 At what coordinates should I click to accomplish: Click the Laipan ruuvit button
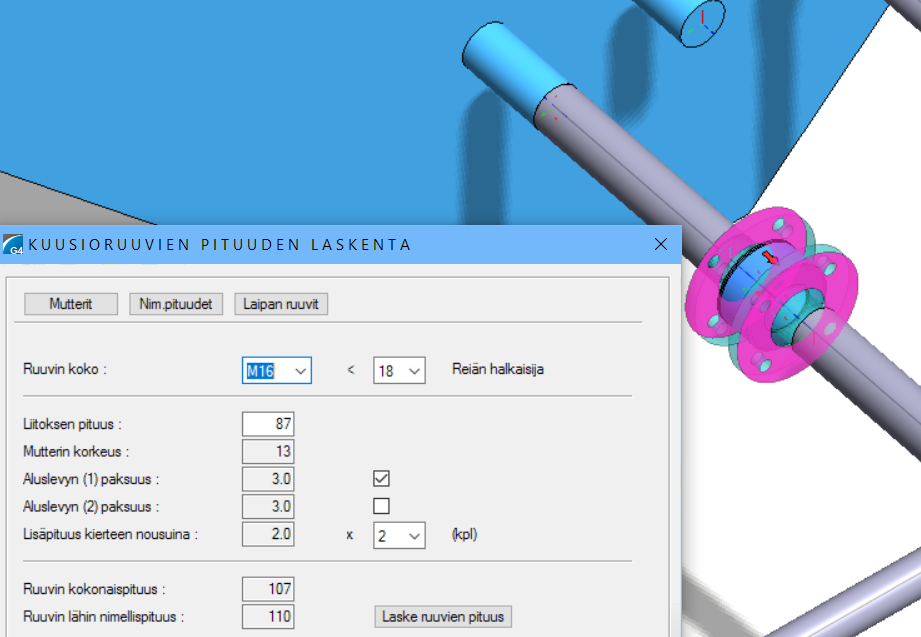[281, 304]
